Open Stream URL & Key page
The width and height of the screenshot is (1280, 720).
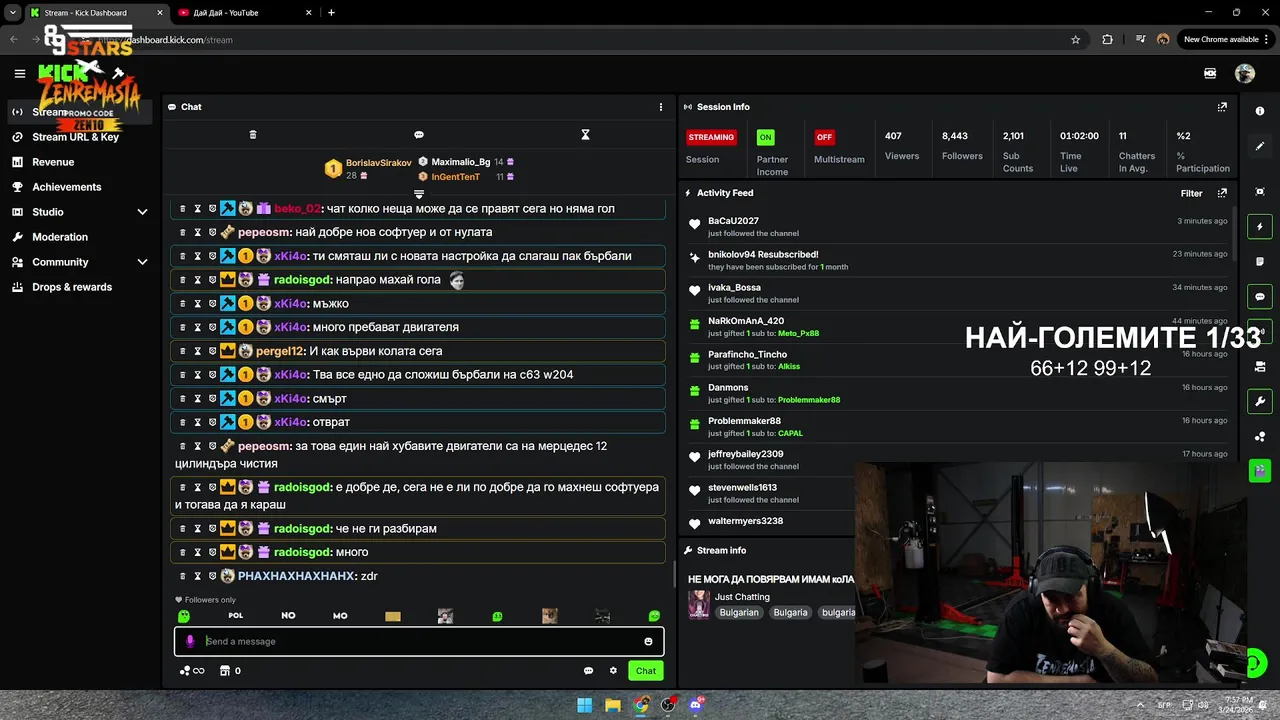(x=75, y=137)
